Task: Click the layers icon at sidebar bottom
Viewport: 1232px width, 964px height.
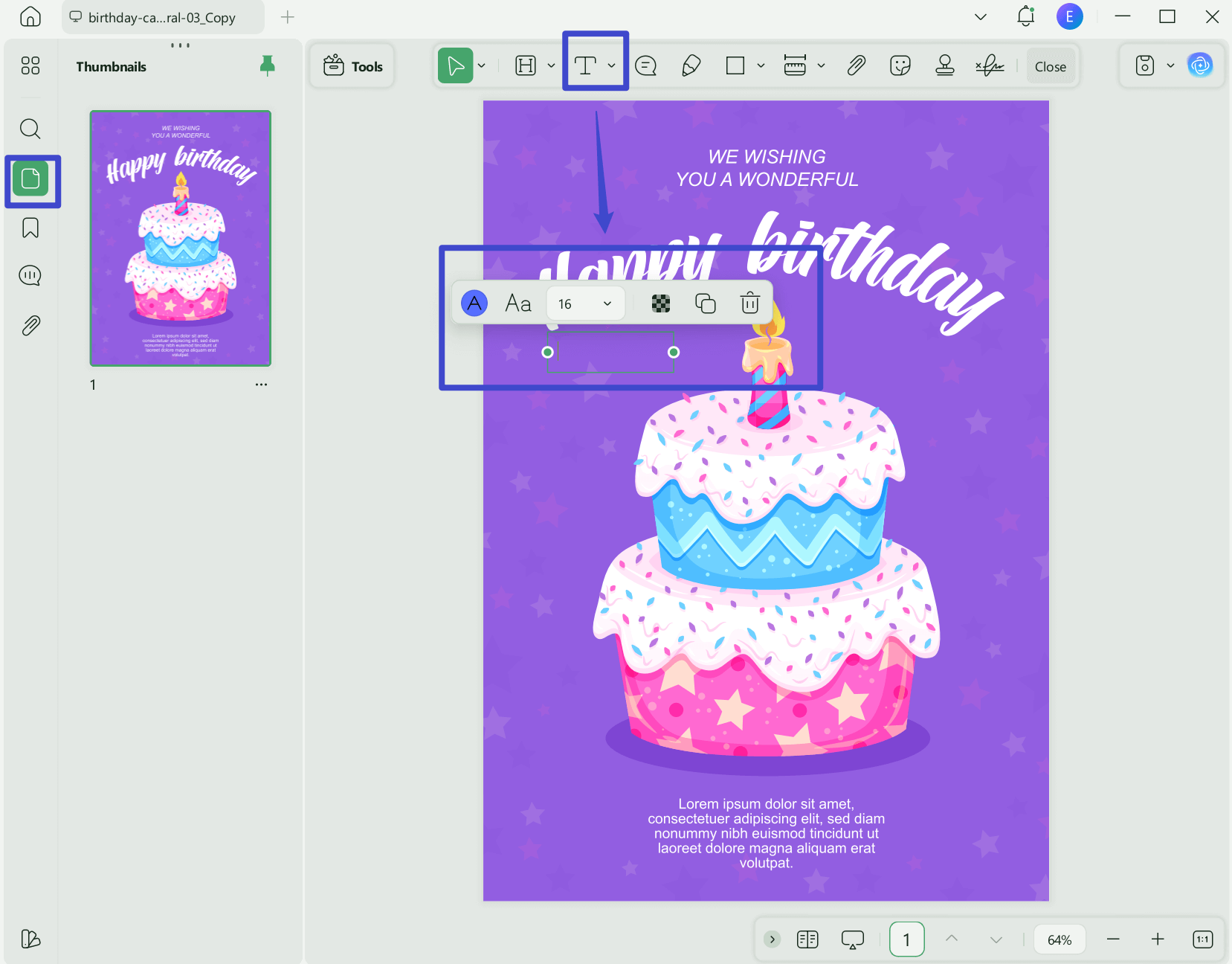Action: coord(30,939)
